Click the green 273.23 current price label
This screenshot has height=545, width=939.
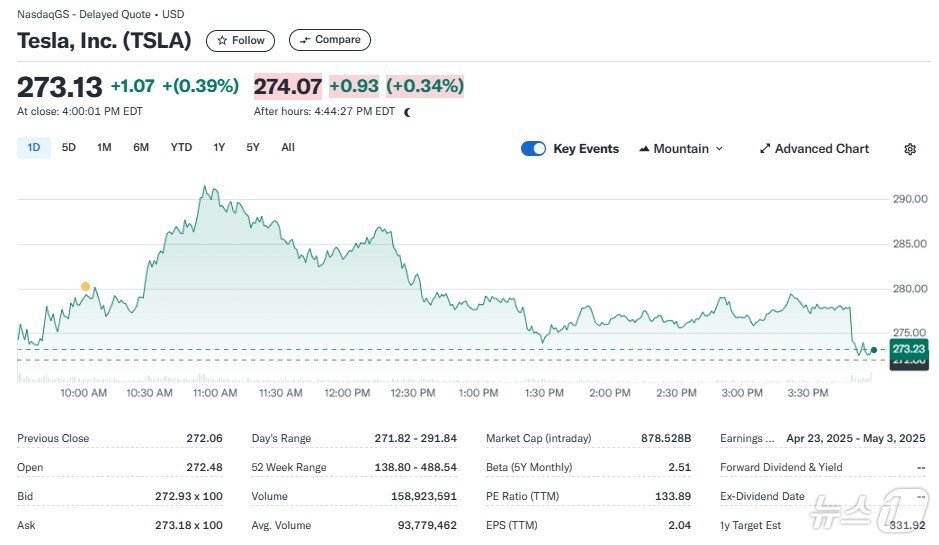pos(909,349)
